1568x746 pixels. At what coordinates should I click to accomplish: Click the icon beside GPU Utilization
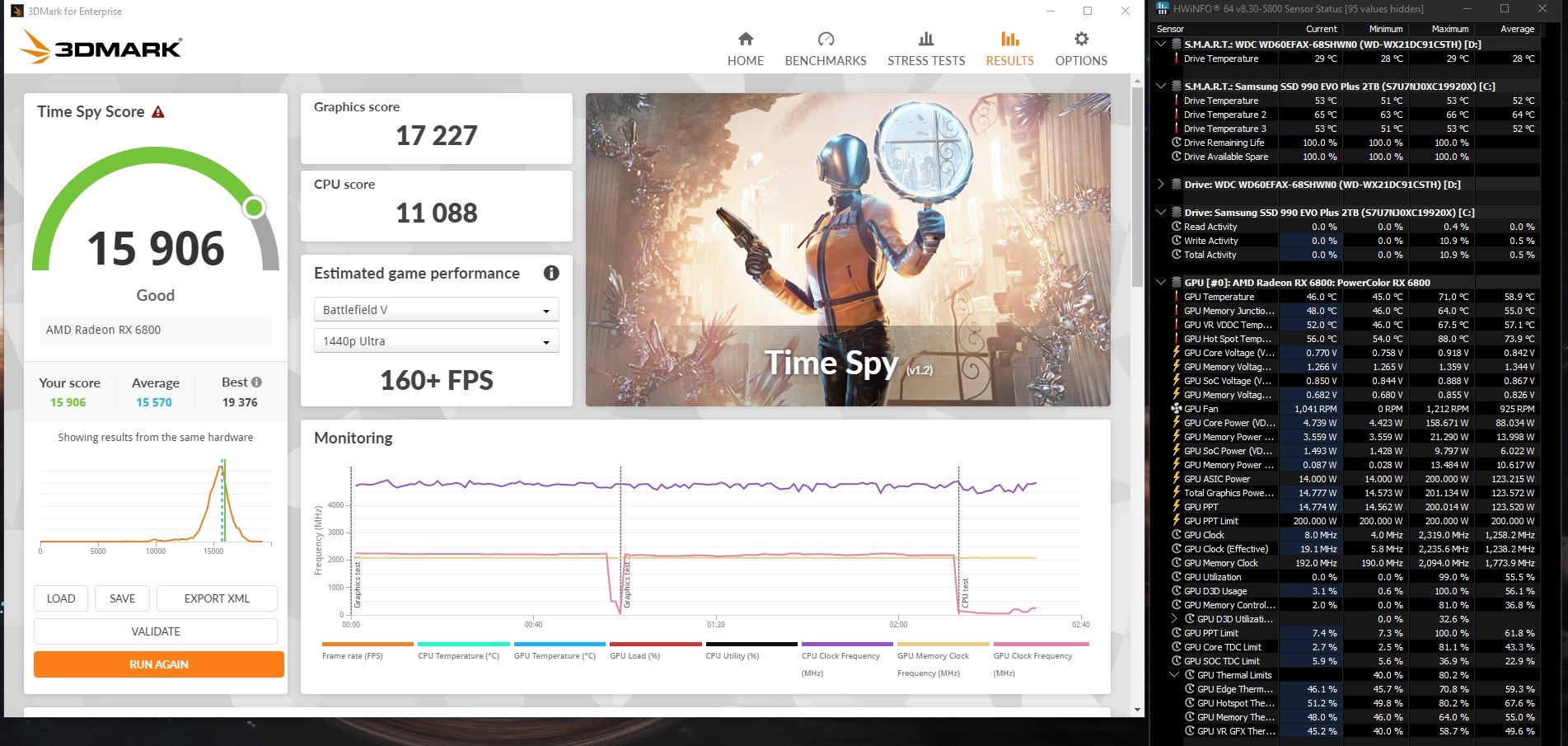[x=1177, y=577]
